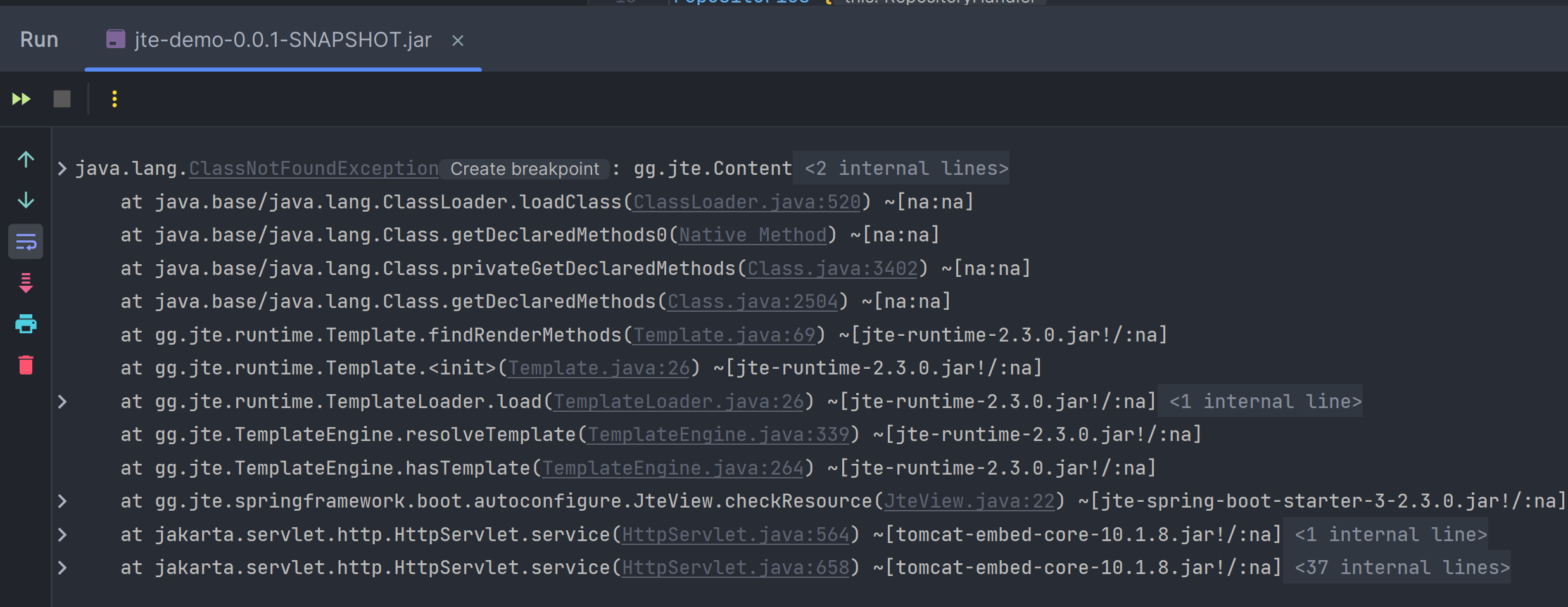The height and width of the screenshot is (607, 1568).
Task: Expand the HttpServlet.service:658 frame
Action: pyautogui.click(x=61, y=567)
